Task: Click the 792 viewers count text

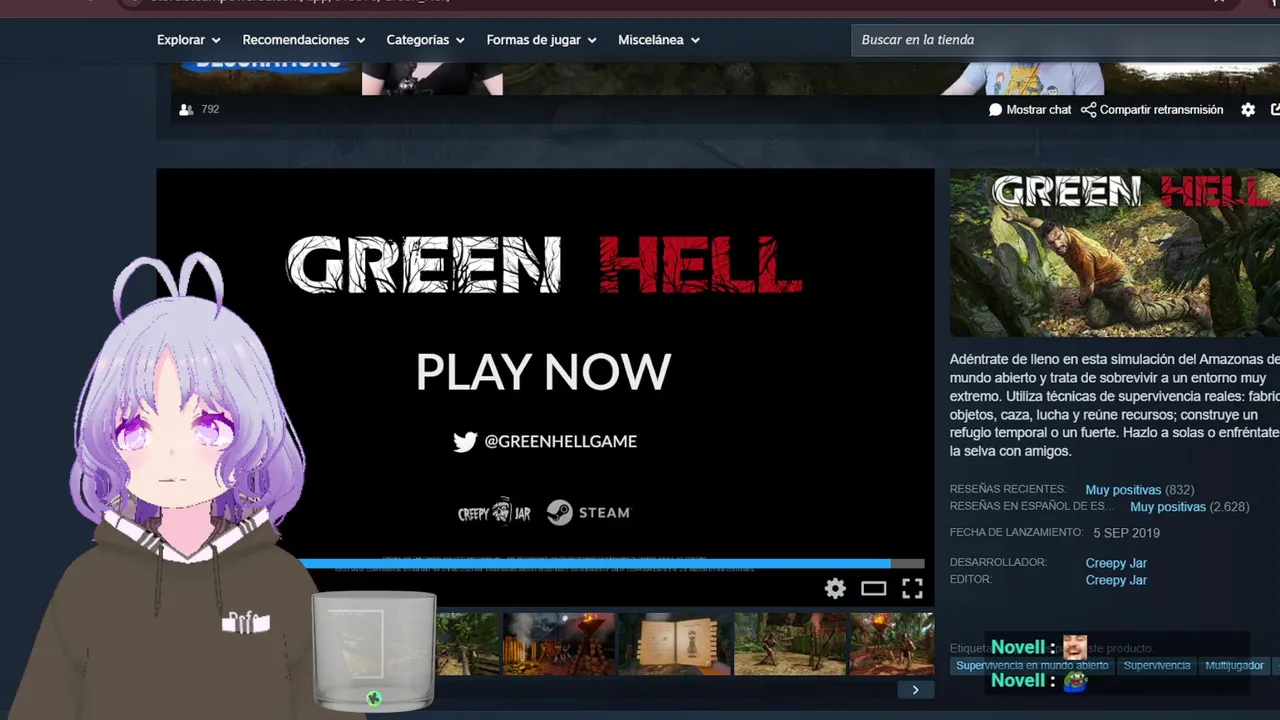Action: coord(210,110)
